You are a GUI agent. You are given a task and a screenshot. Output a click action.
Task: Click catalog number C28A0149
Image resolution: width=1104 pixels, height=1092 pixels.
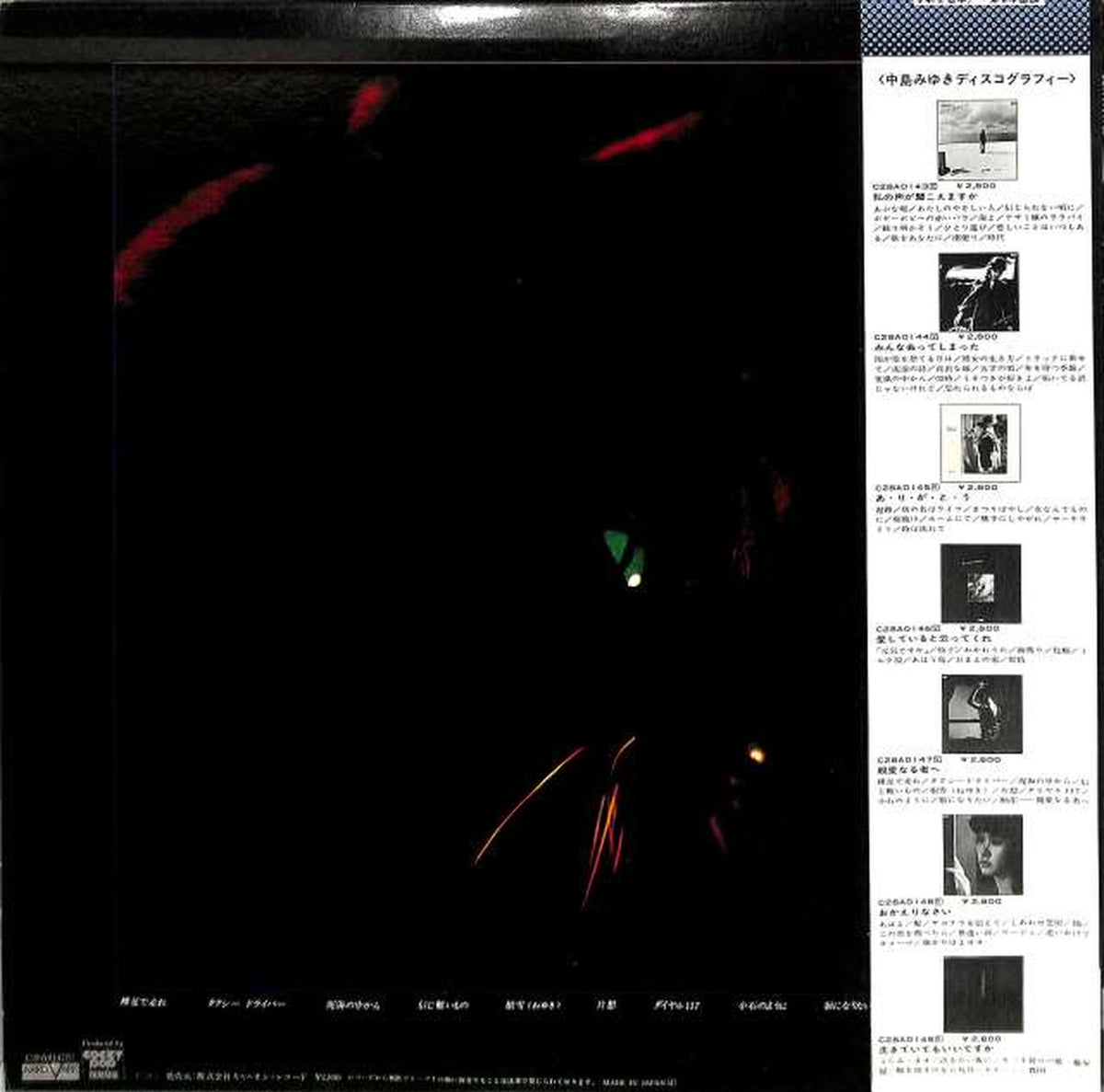coord(909,1040)
